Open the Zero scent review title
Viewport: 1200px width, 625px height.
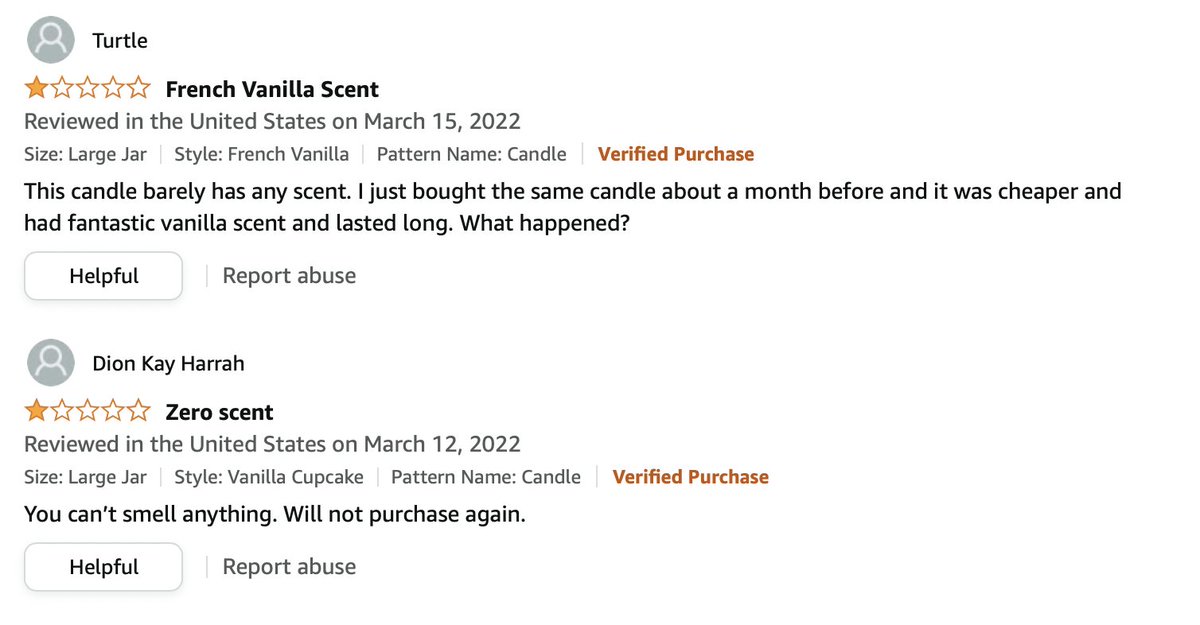[219, 412]
